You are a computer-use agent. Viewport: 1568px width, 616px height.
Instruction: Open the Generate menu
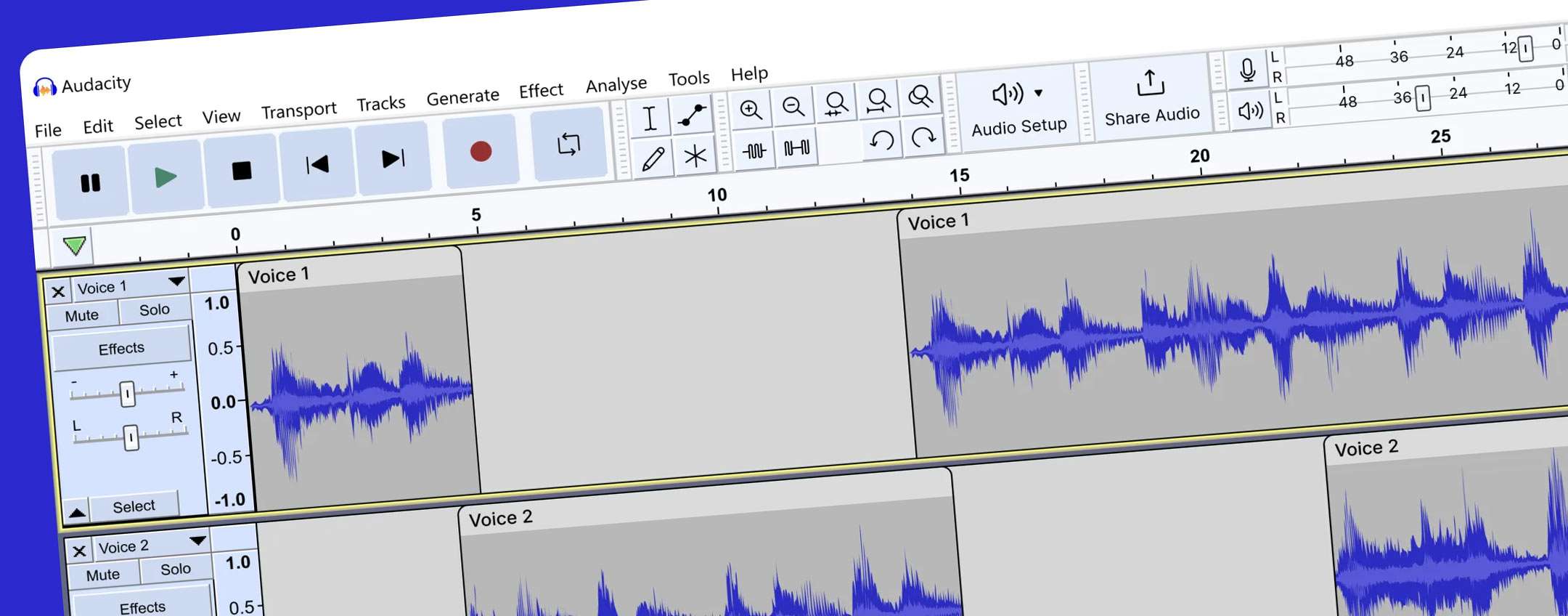[x=462, y=97]
